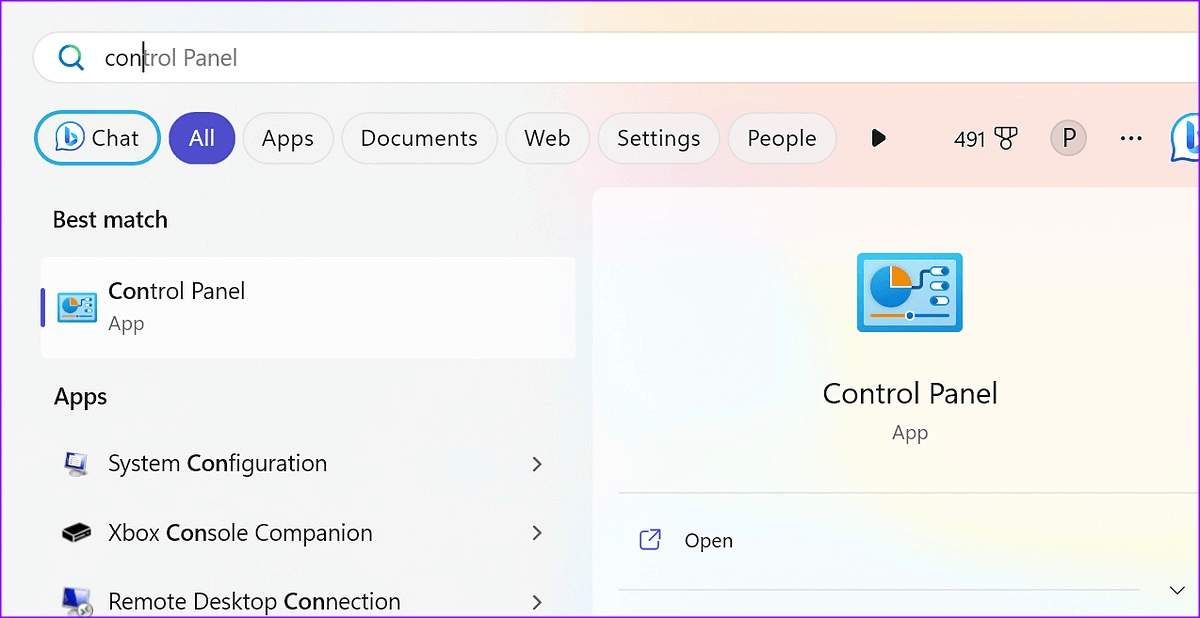Open the three-dots more options menu
Viewport: 1200px width, 618px height.
1131,138
